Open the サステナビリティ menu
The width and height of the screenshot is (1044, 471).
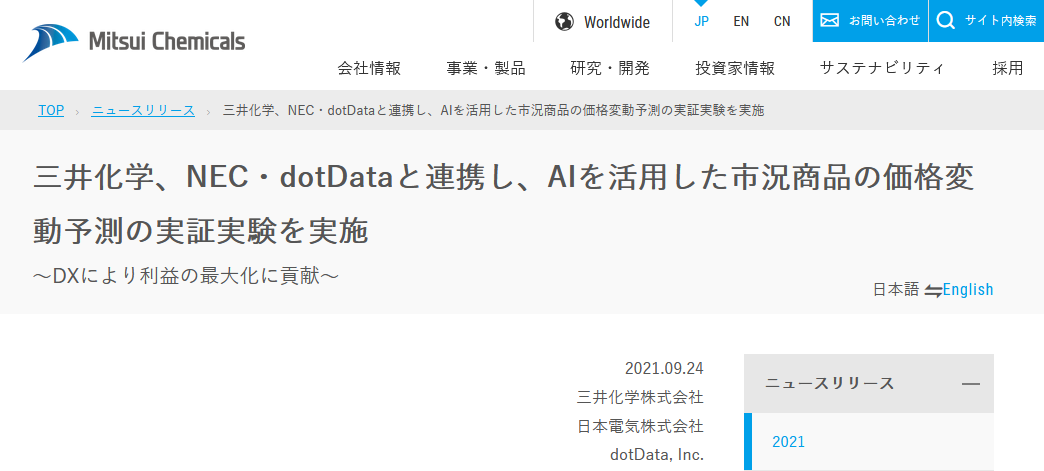tap(882, 68)
